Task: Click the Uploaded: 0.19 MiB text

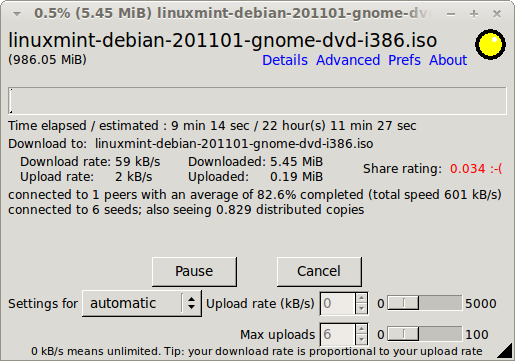Action: coord(255,177)
